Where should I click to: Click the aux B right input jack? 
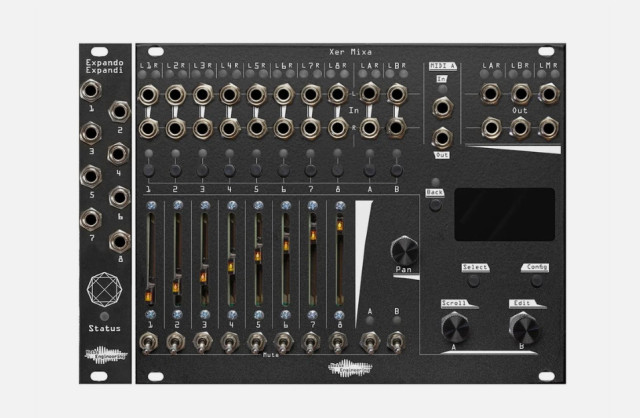coord(396,127)
